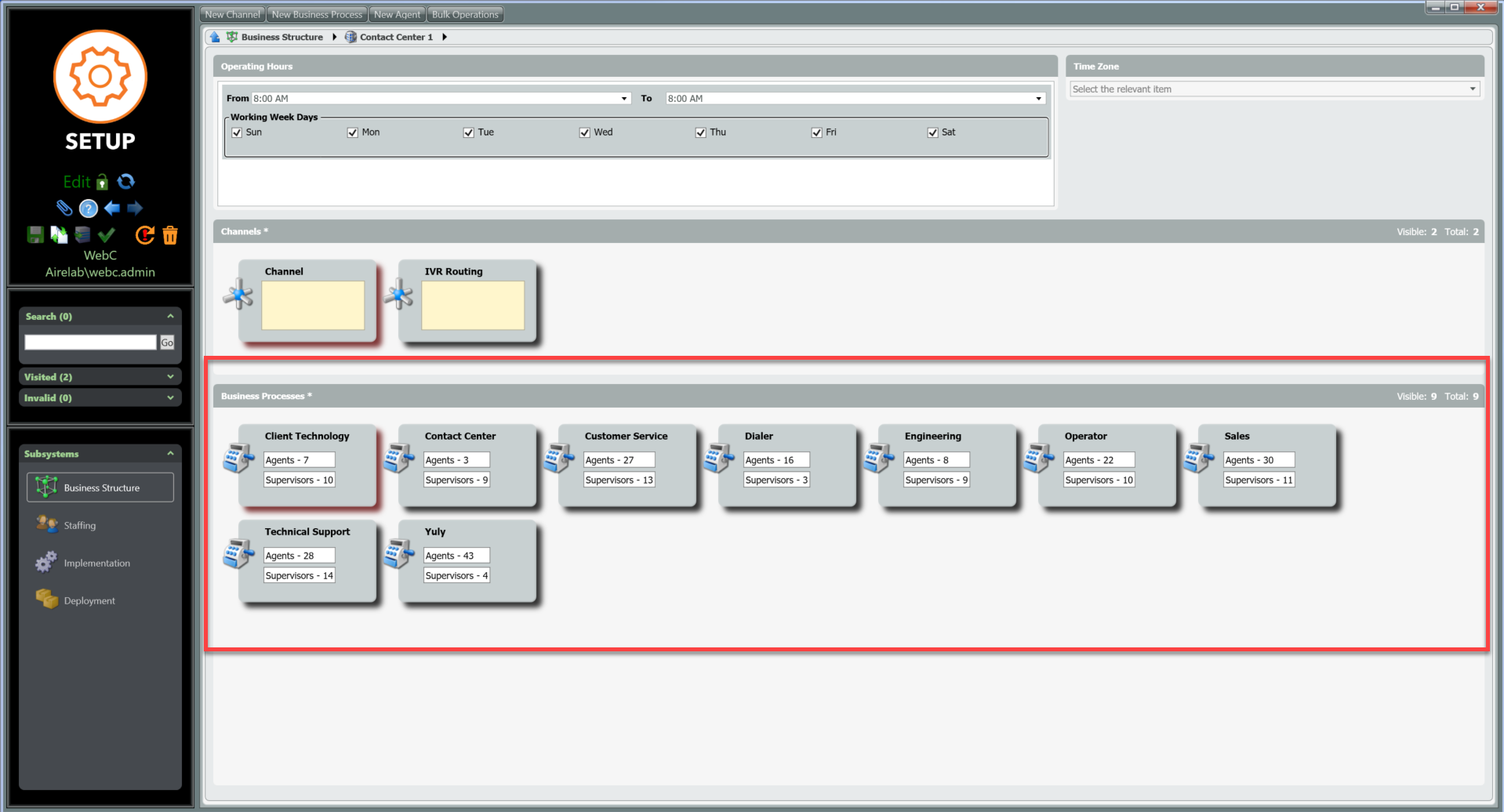Click the home icon in the breadcrumb
1504x812 pixels.
tap(215, 37)
